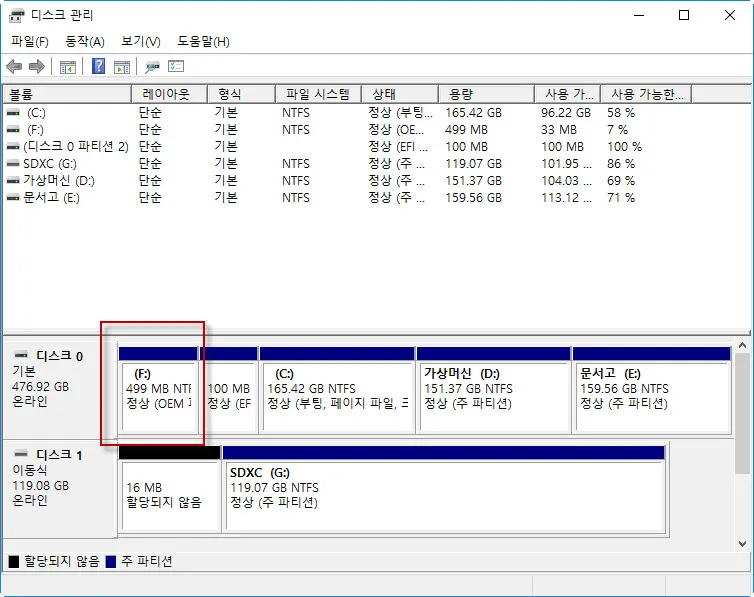Click the 58 % free percentage cell

pos(621,113)
